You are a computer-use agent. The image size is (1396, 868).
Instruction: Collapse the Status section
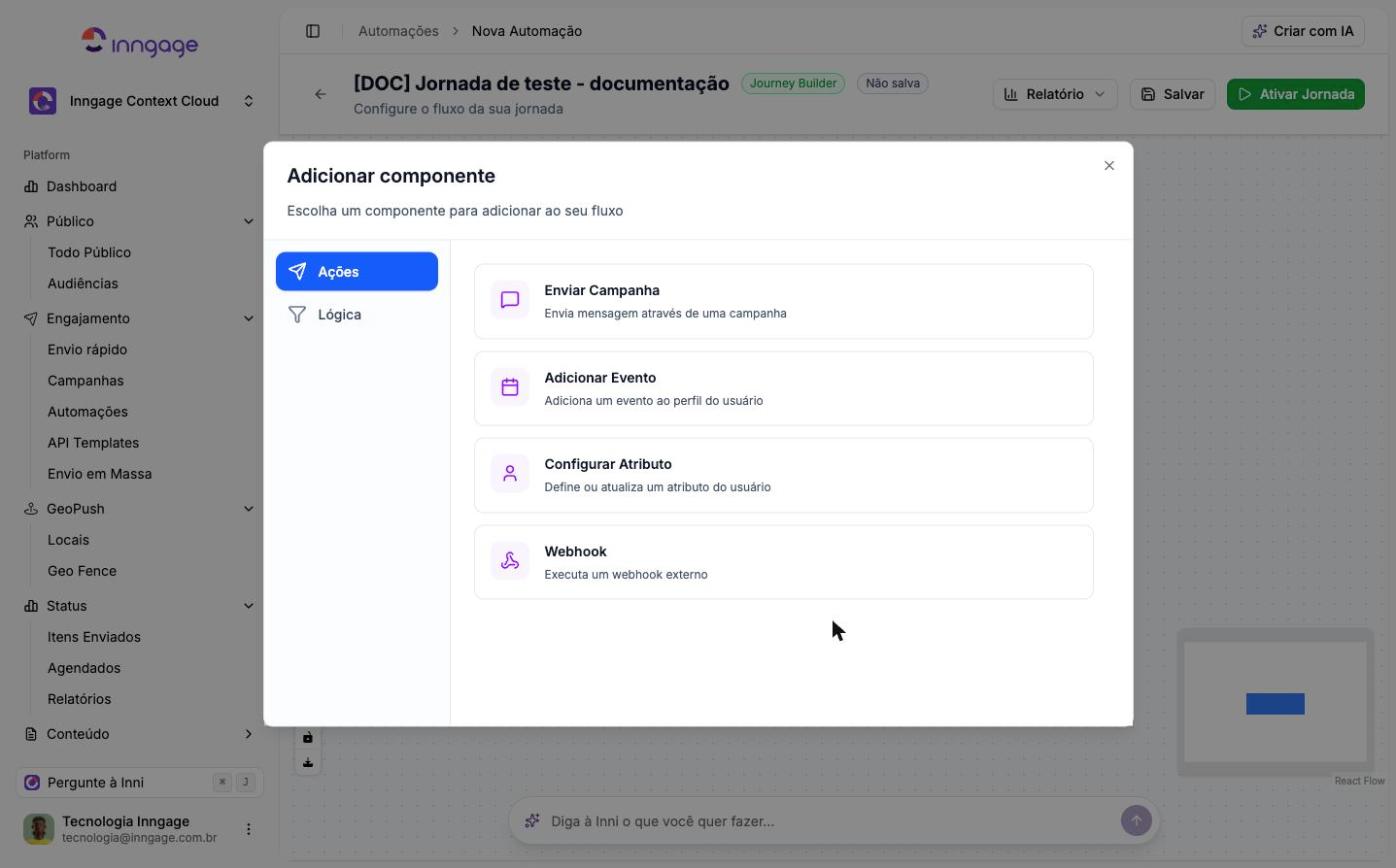point(249,605)
